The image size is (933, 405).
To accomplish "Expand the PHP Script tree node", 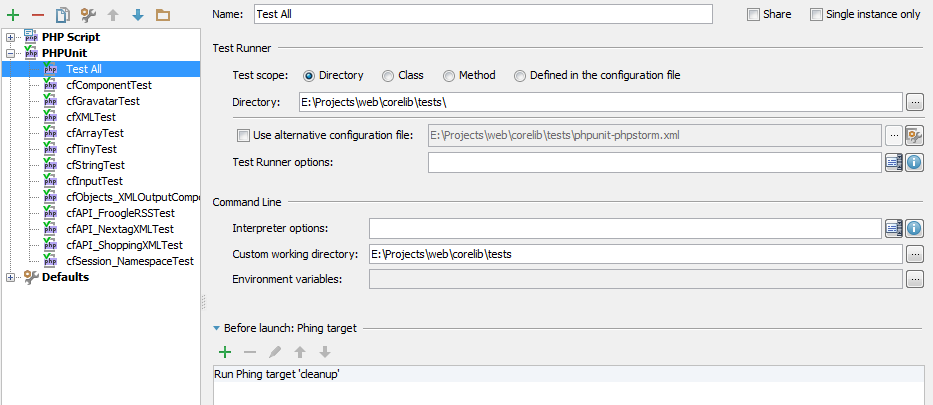I will pyautogui.click(x=10, y=37).
